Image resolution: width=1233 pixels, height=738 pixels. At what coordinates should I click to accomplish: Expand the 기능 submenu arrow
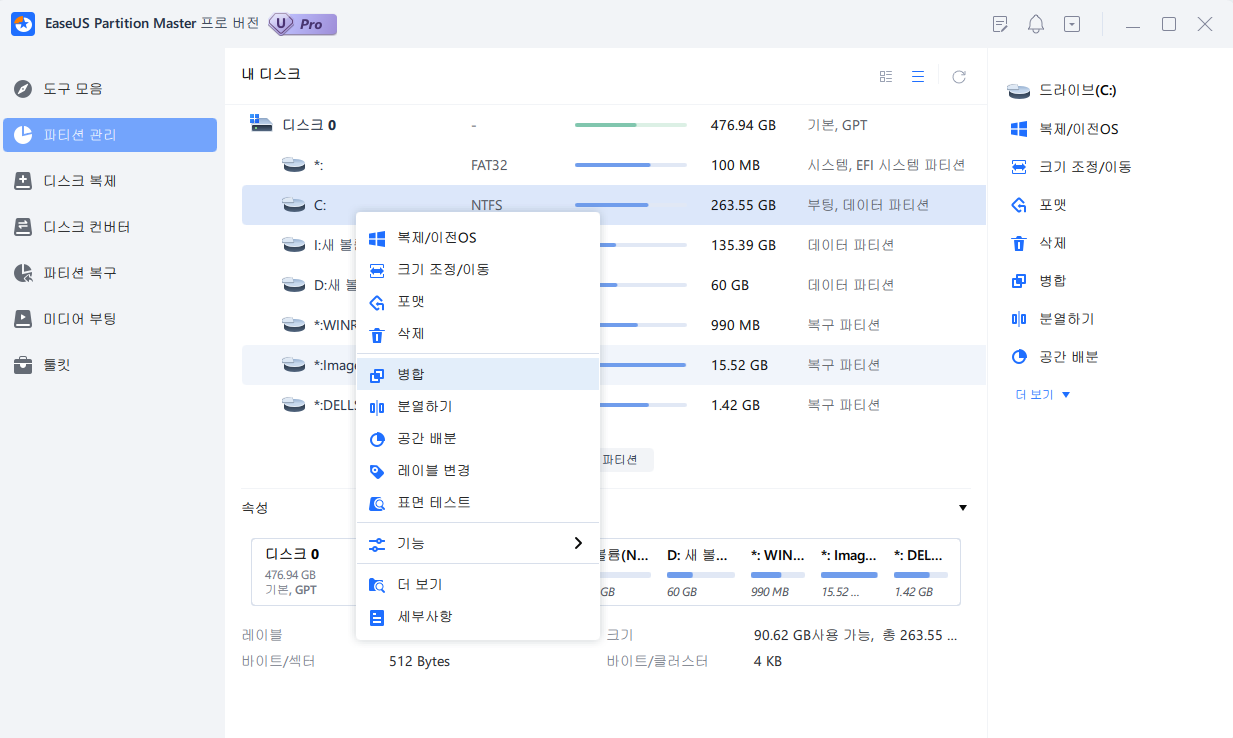pyautogui.click(x=578, y=543)
